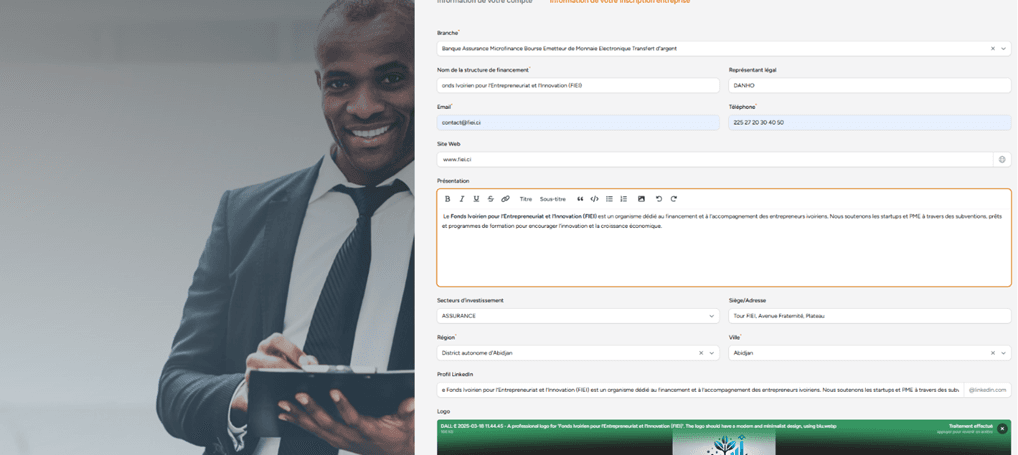The width and height of the screenshot is (1018, 455).
Task: Apply the Sous-titre heading style
Action: (553, 199)
